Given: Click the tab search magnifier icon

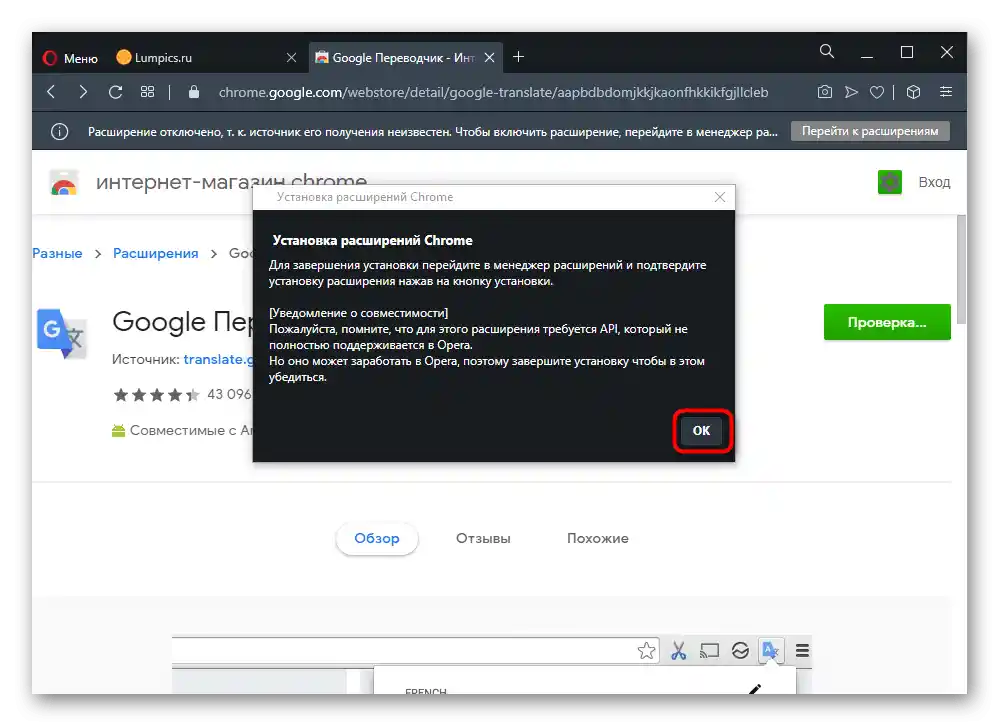Looking at the screenshot, I should click(x=827, y=51).
